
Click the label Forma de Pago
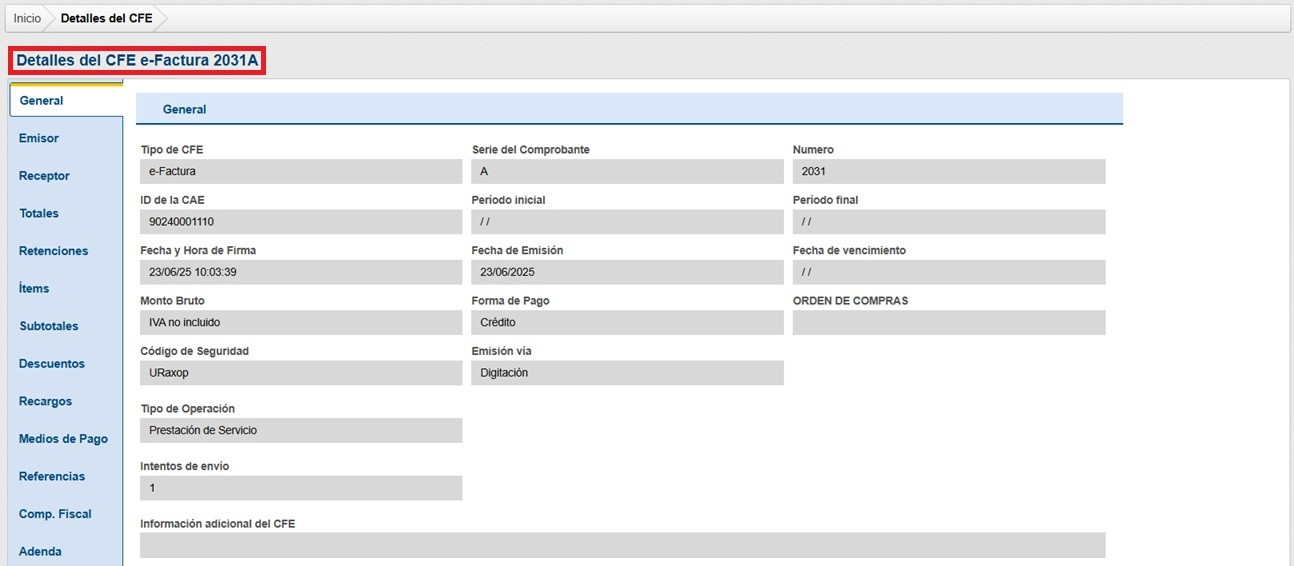[x=510, y=301]
